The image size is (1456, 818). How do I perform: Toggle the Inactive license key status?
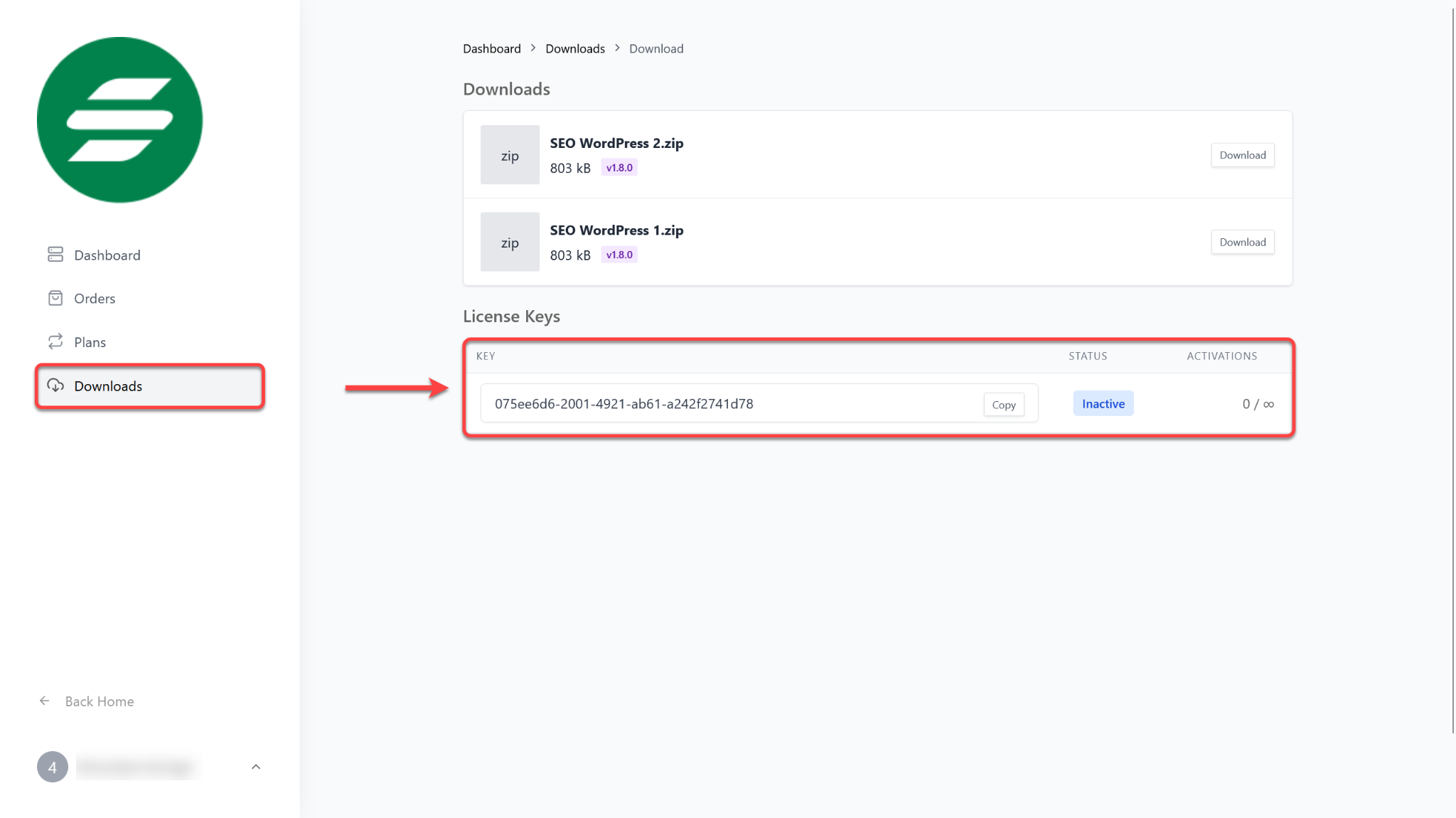click(1103, 403)
